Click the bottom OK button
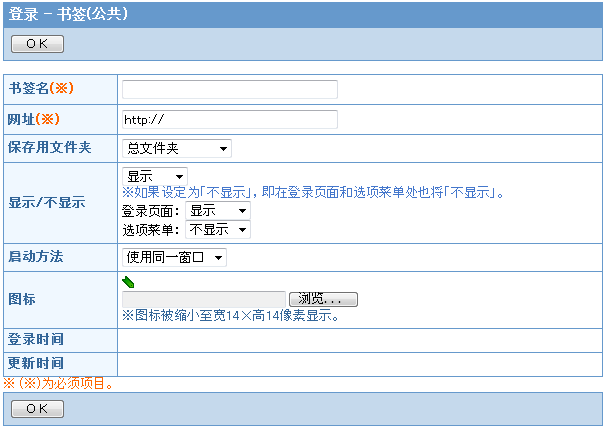The image size is (608, 432). coord(37,409)
